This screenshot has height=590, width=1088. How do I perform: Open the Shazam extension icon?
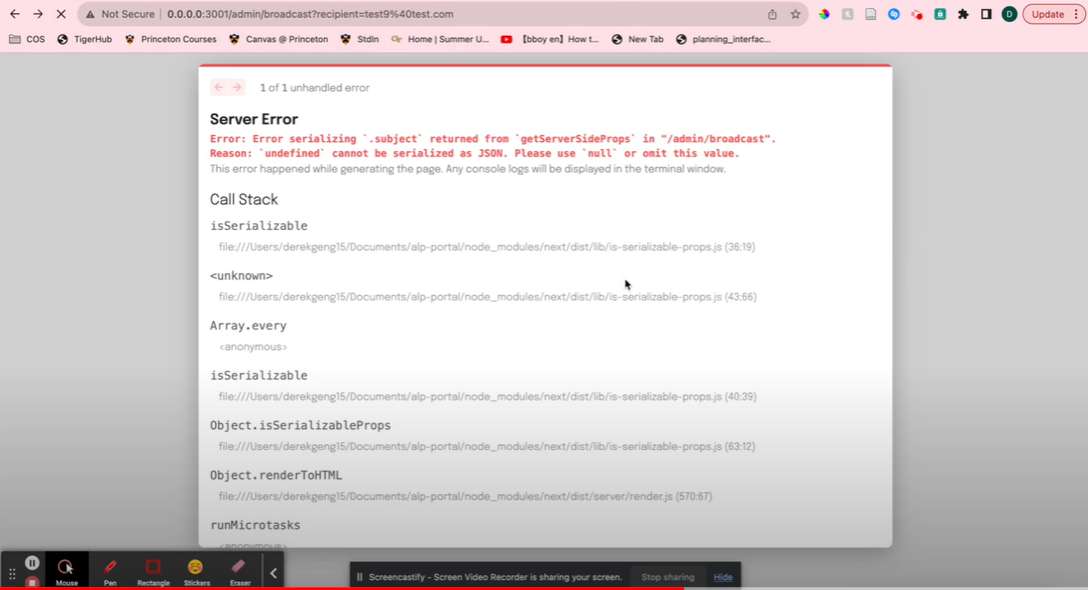[894, 14]
